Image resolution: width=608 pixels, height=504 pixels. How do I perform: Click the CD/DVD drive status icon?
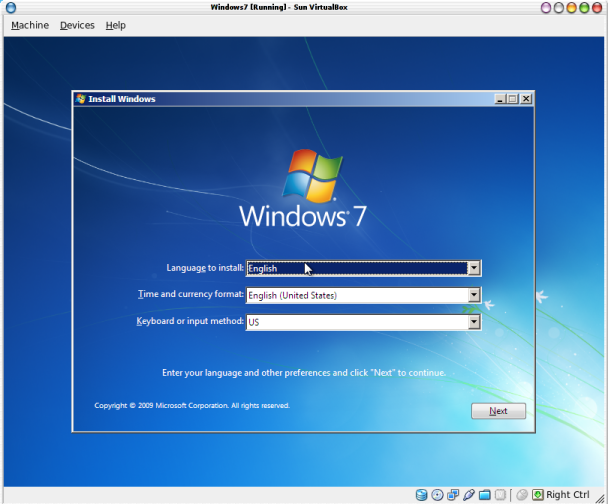coord(437,495)
